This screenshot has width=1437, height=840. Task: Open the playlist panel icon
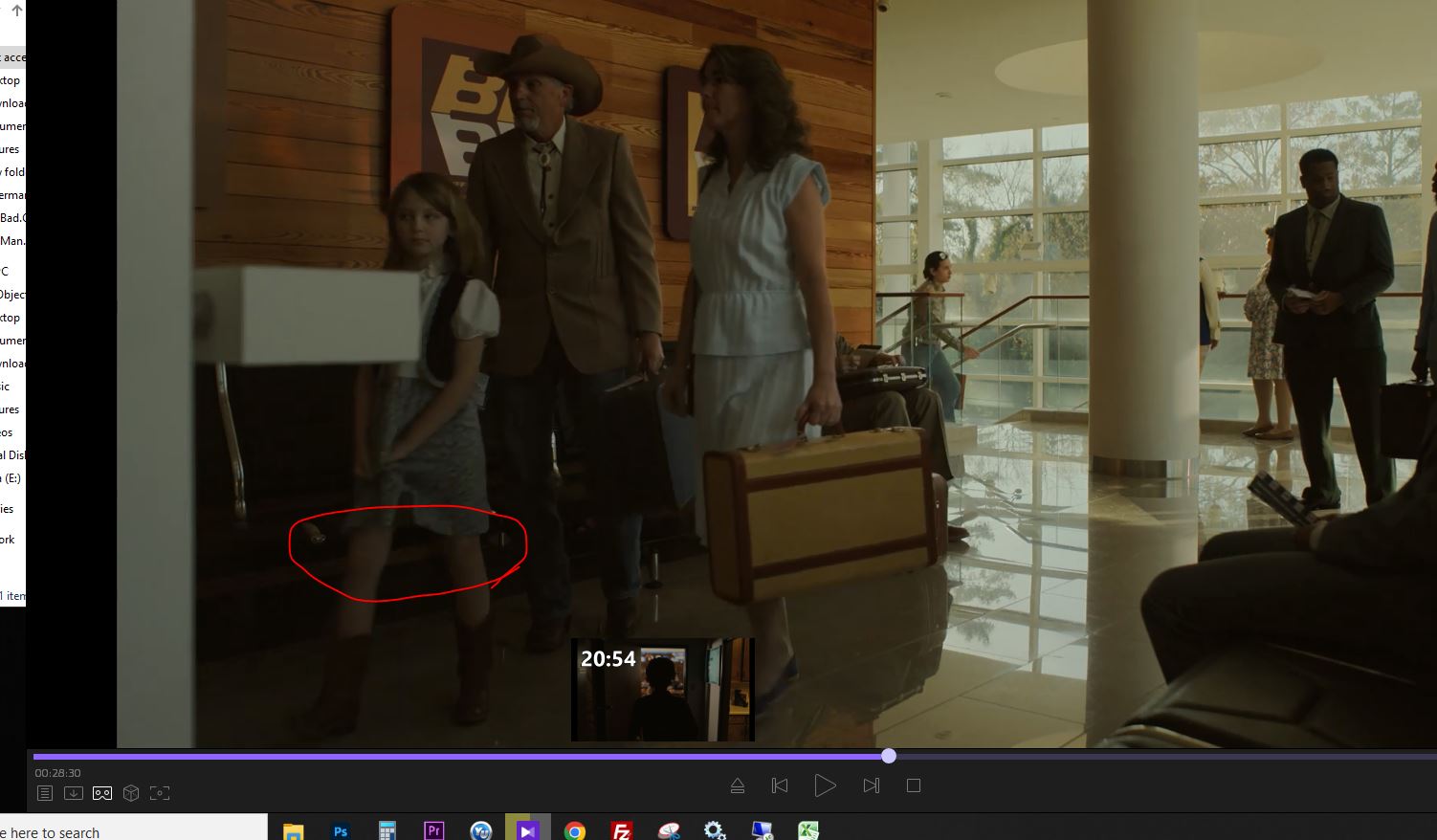(44, 793)
